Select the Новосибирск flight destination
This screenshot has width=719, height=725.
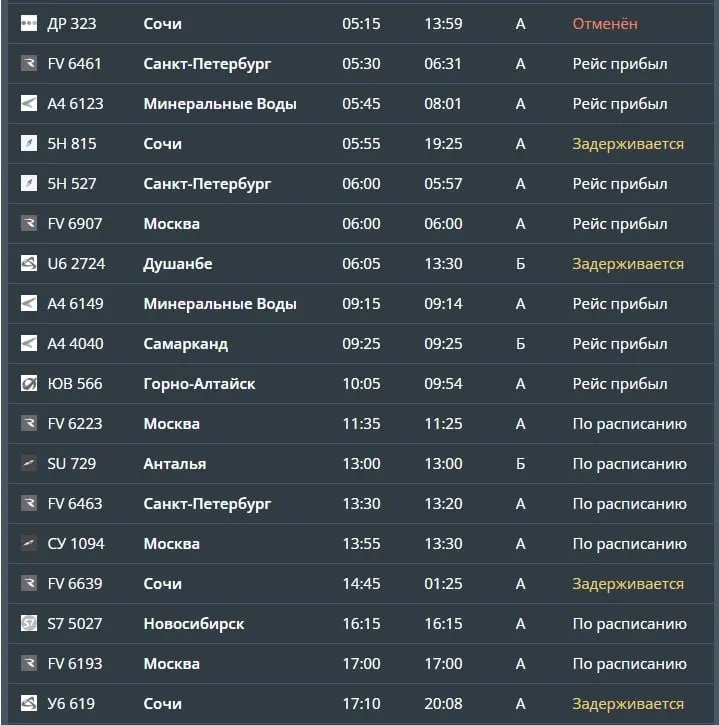(x=194, y=624)
